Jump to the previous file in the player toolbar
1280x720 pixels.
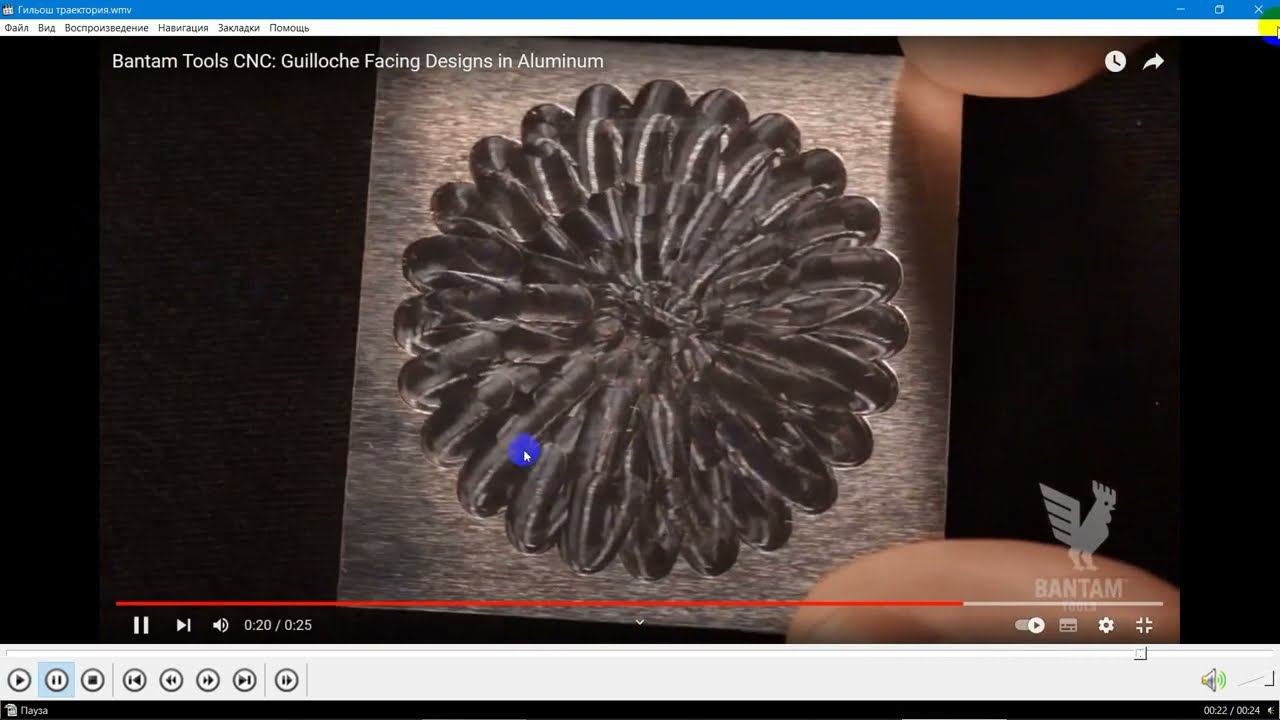pos(134,681)
